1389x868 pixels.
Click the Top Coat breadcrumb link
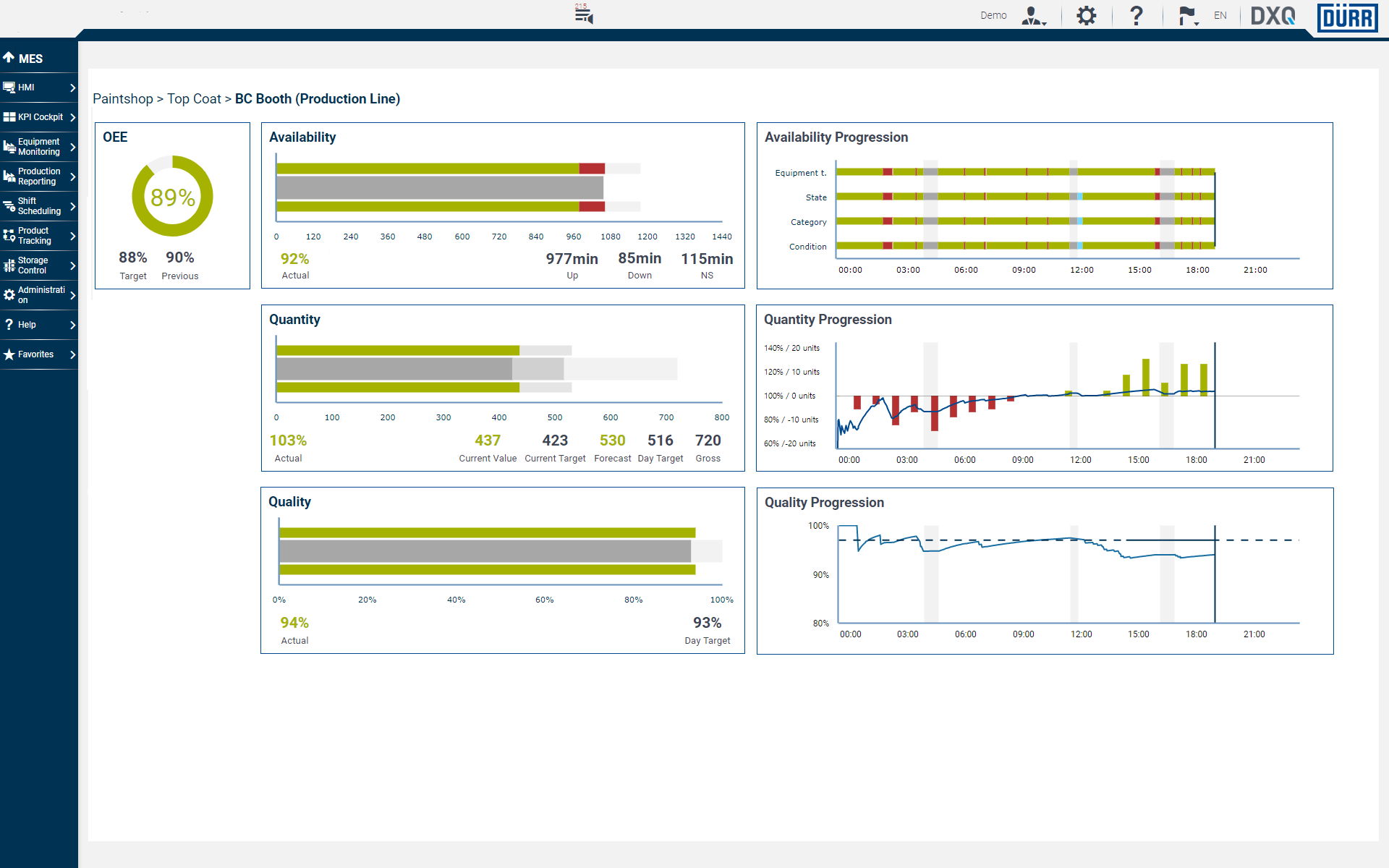click(x=194, y=99)
